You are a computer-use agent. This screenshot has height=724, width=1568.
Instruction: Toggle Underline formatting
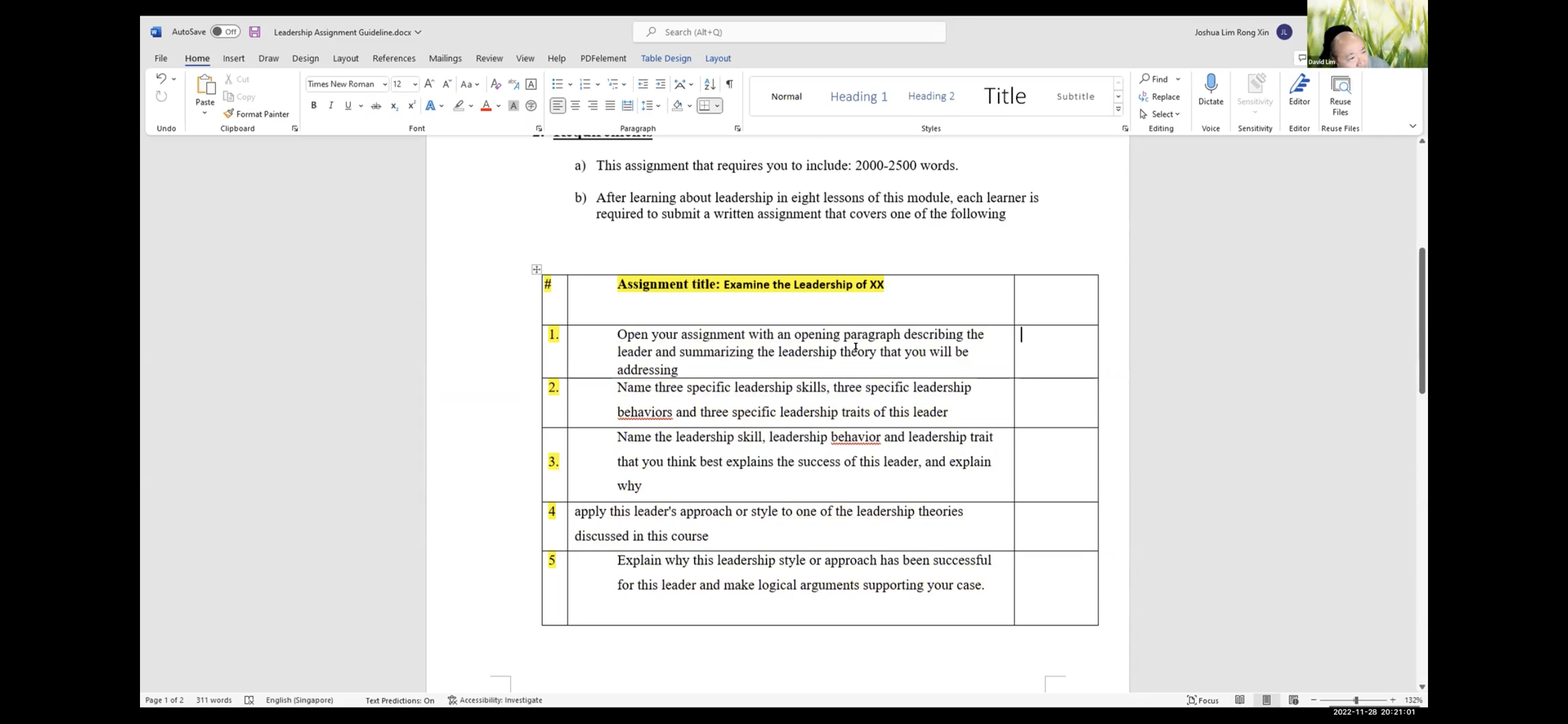click(348, 106)
